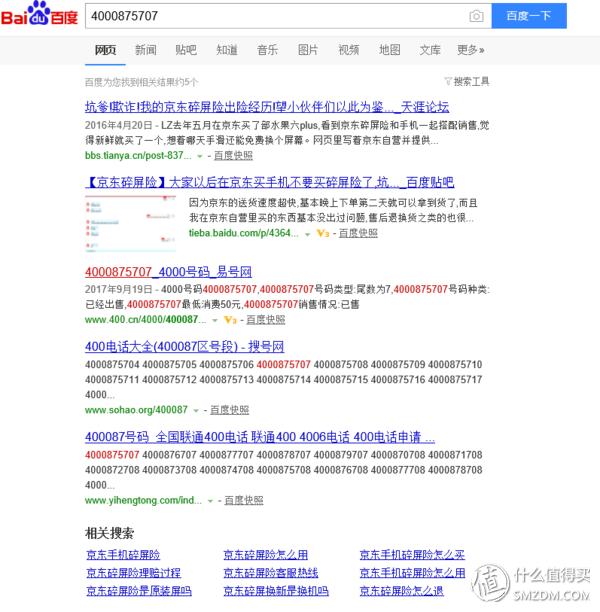The image size is (600, 612).
Task: Click the tieba result thumbnail image
Action: [130, 223]
